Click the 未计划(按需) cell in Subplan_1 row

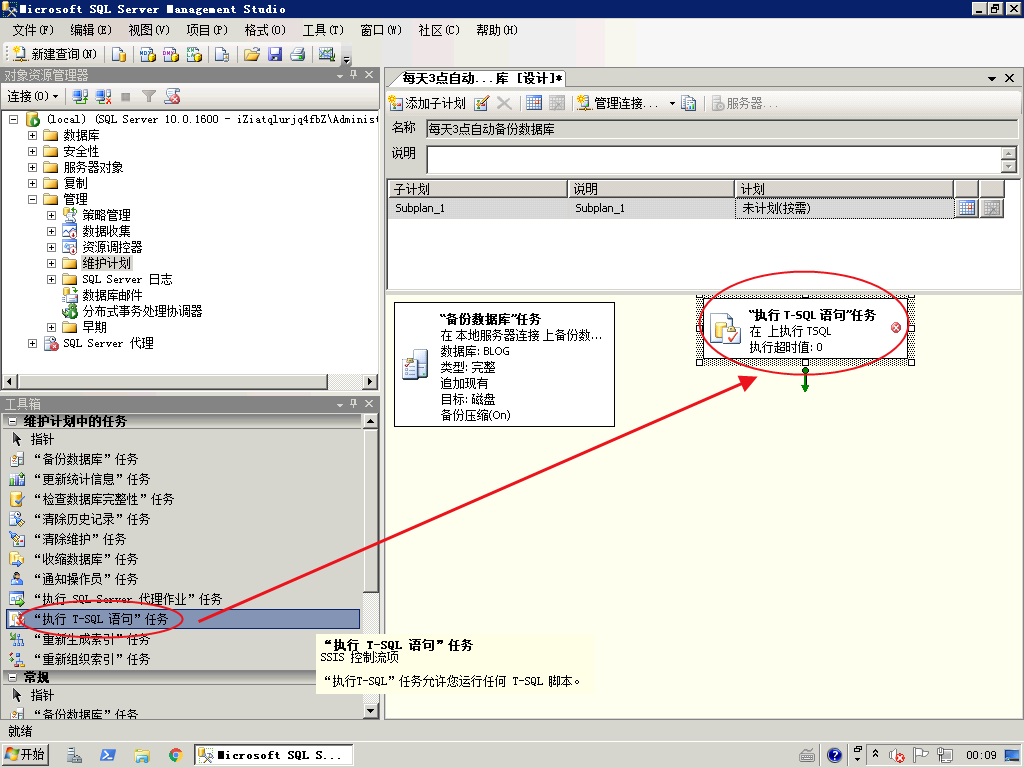[x=844, y=208]
